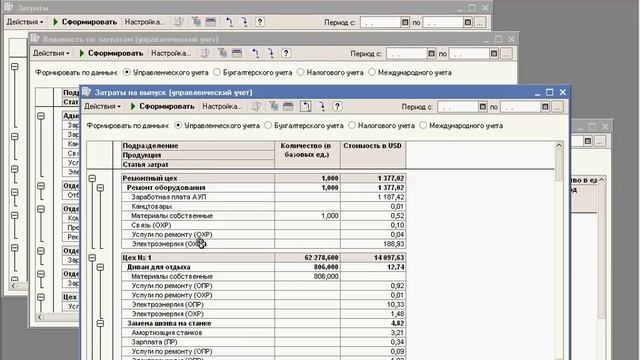The width and height of the screenshot is (640, 360).
Task: Click restore settings arrow in Ведомость по затратам toolbar
Action: point(255,53)
